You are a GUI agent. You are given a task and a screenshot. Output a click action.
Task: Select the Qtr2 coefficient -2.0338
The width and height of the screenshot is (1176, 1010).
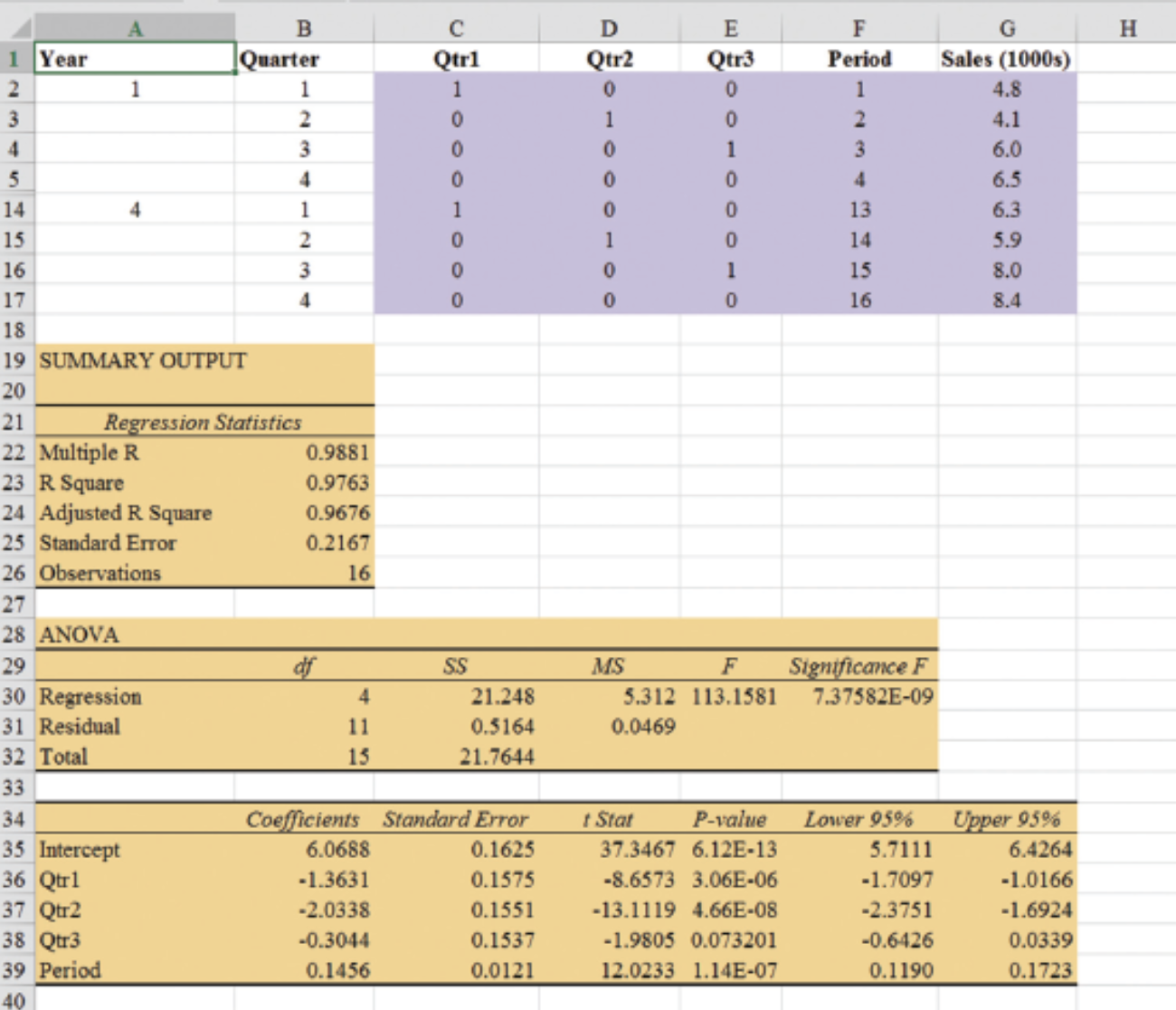pyautogui.click(x=335, y=910)
